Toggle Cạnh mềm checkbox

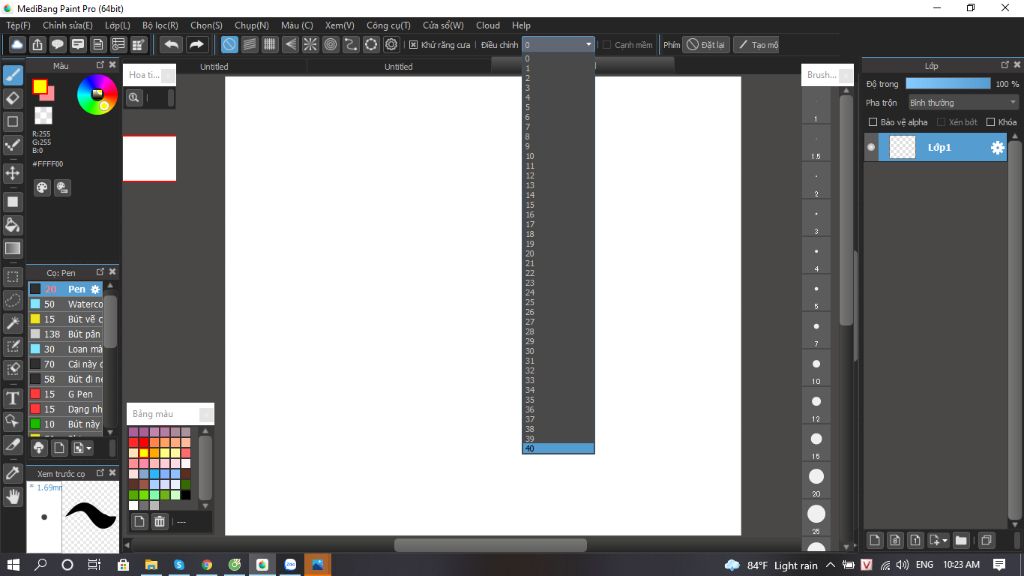tap(607, 45)
